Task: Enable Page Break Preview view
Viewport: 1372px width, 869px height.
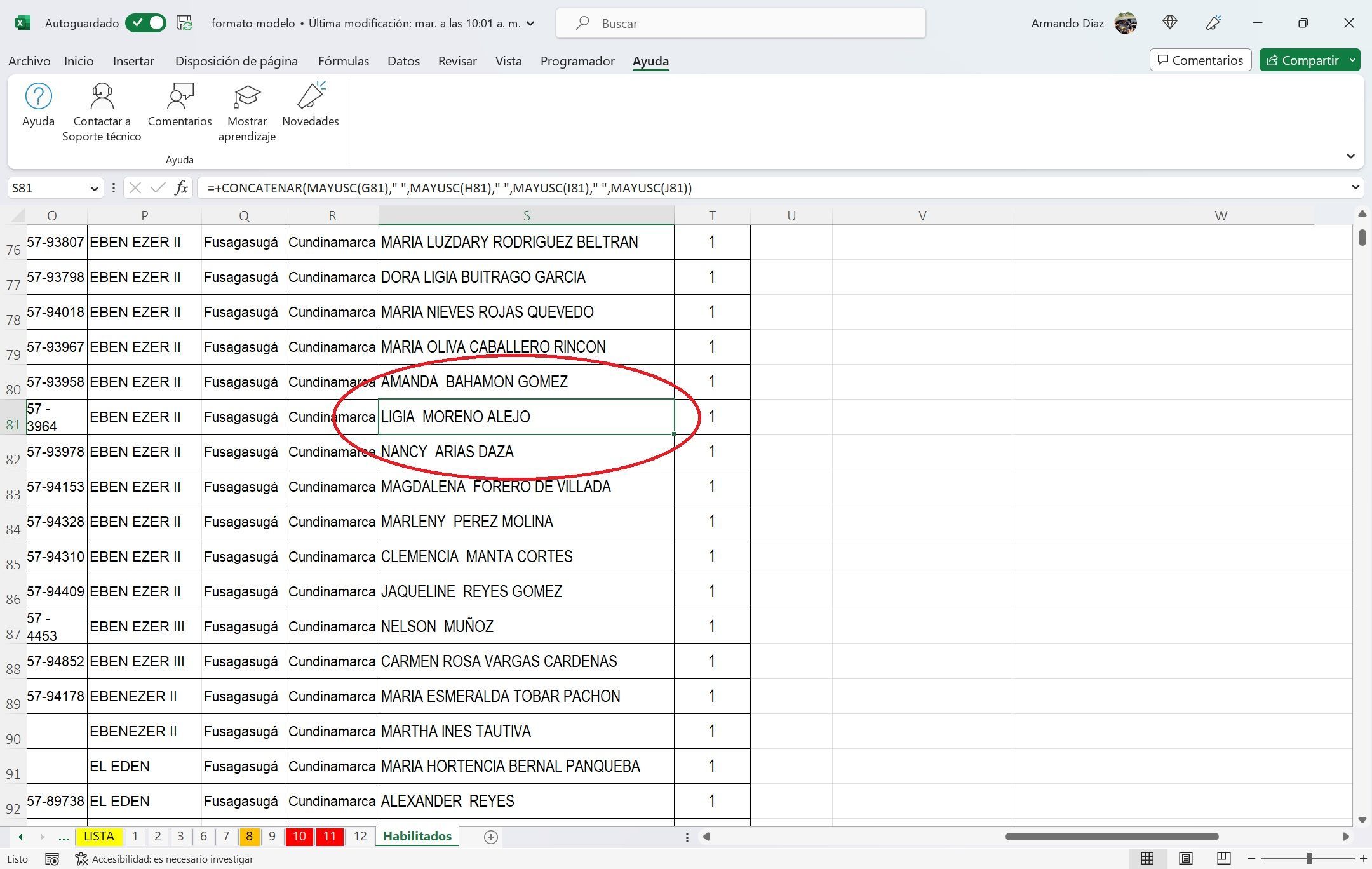Action: [x=1223, y=859]
